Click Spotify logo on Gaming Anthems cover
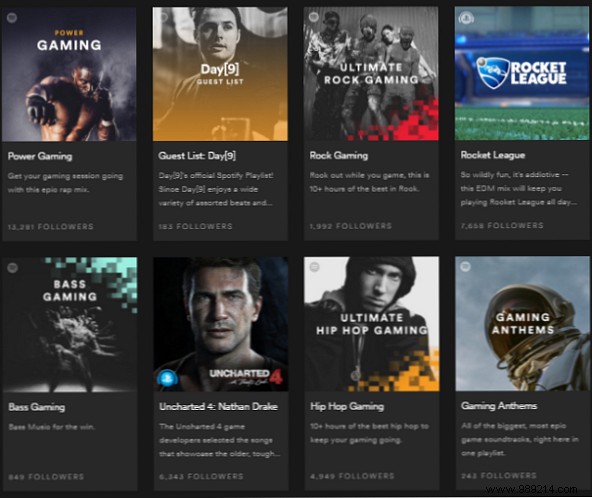 coord(466,267)
